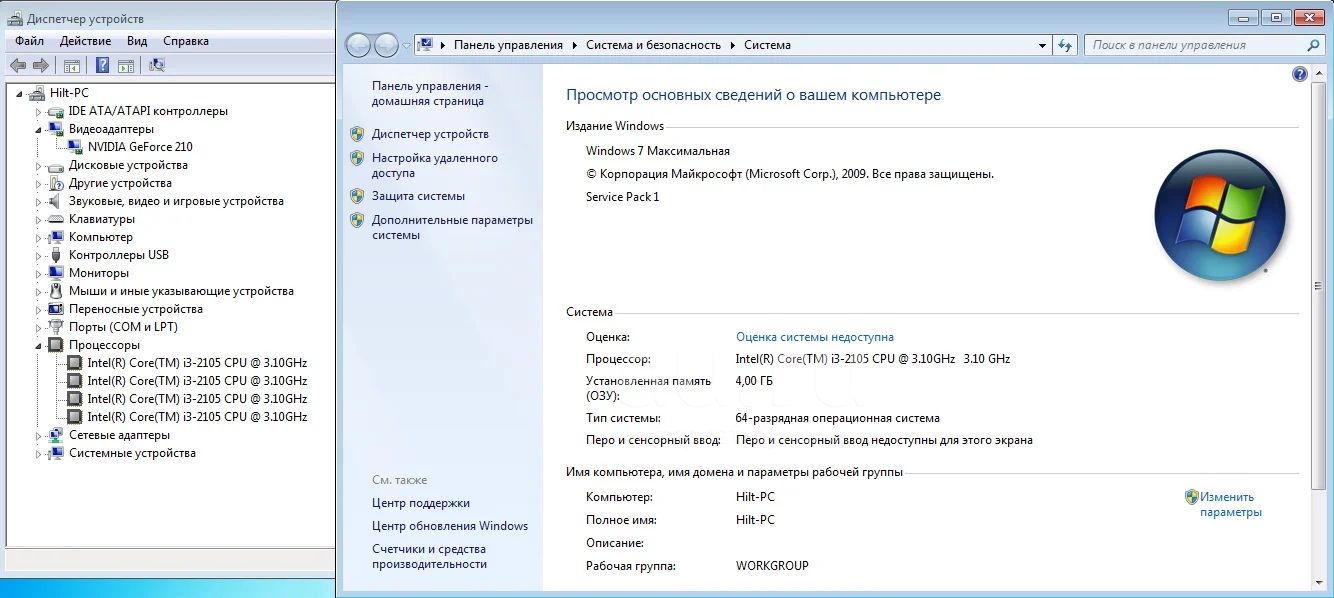Image resolution: width=1334 pixels, height=598 pixels.
Task: Expand the Системные устройства node
Action: [x=39, y=453]
